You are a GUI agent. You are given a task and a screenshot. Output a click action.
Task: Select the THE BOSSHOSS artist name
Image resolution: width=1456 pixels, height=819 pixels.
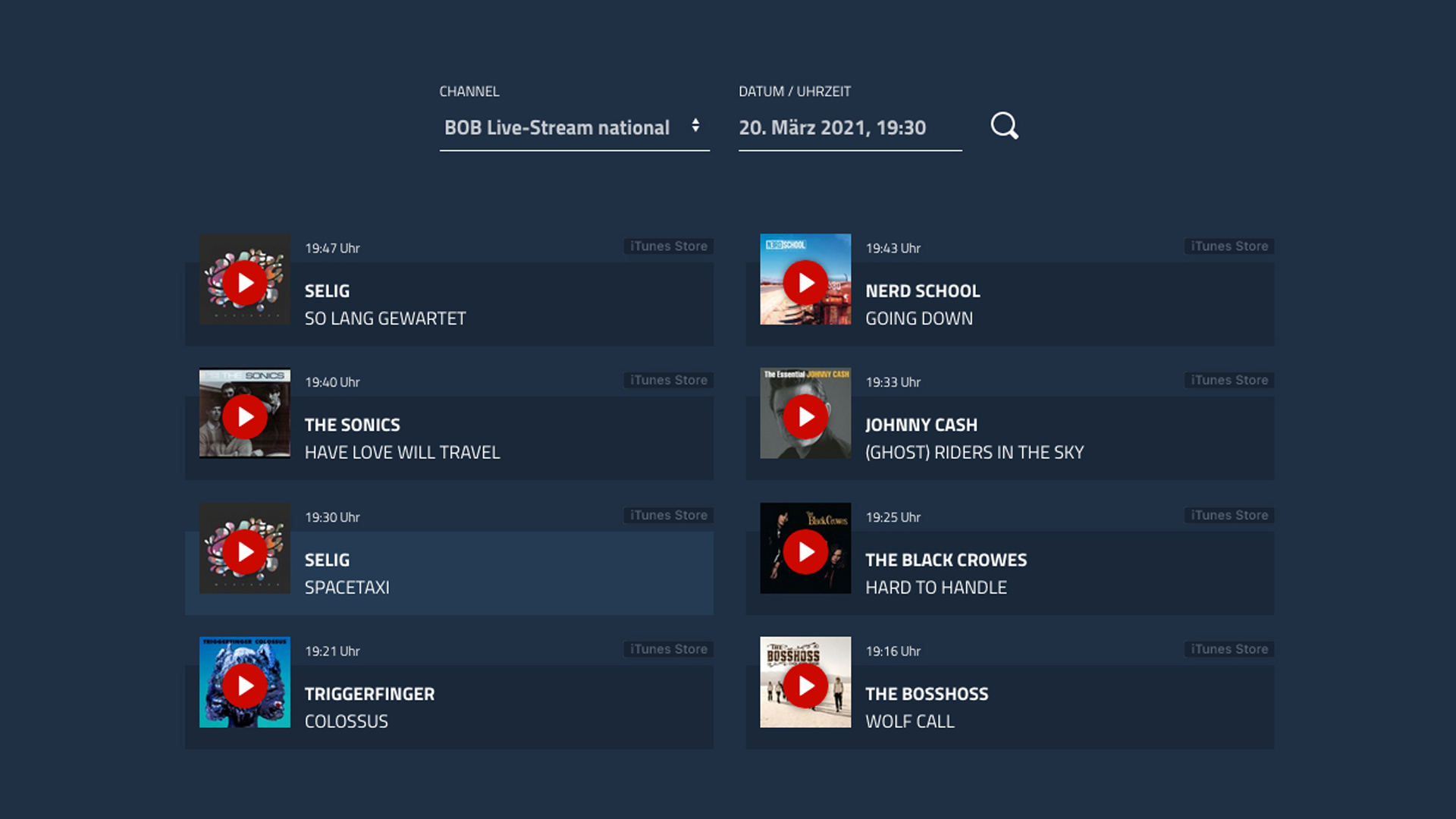coord(927,694)
